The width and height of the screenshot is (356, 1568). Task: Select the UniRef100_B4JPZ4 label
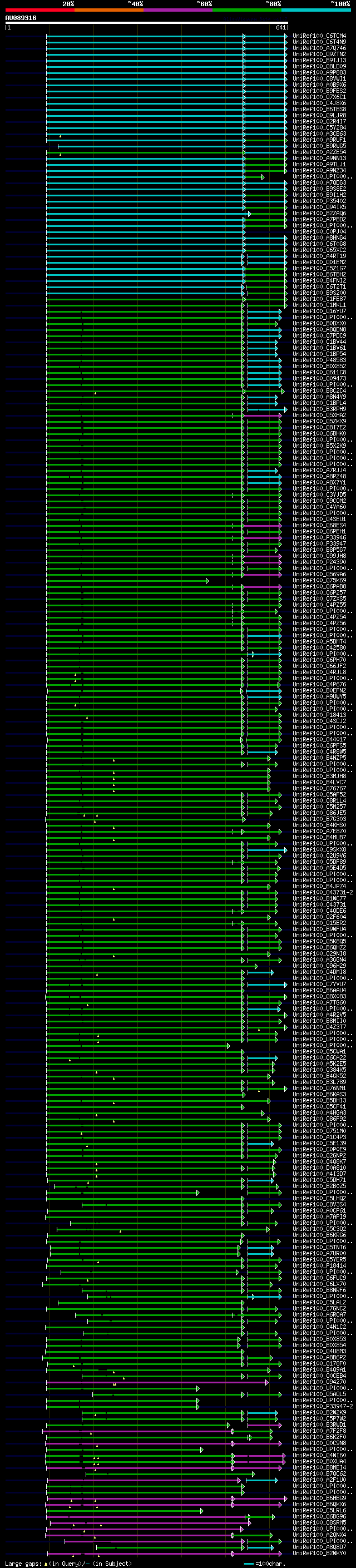319,887
